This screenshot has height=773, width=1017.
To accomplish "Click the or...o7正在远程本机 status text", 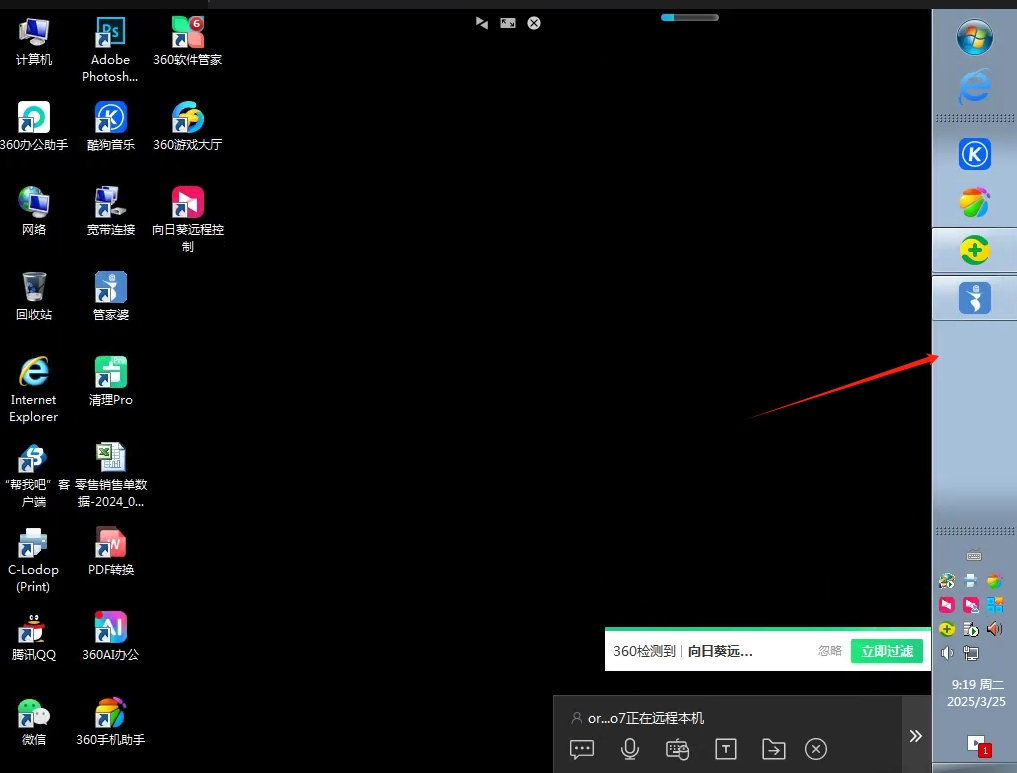I will click(x=645, y=718).
